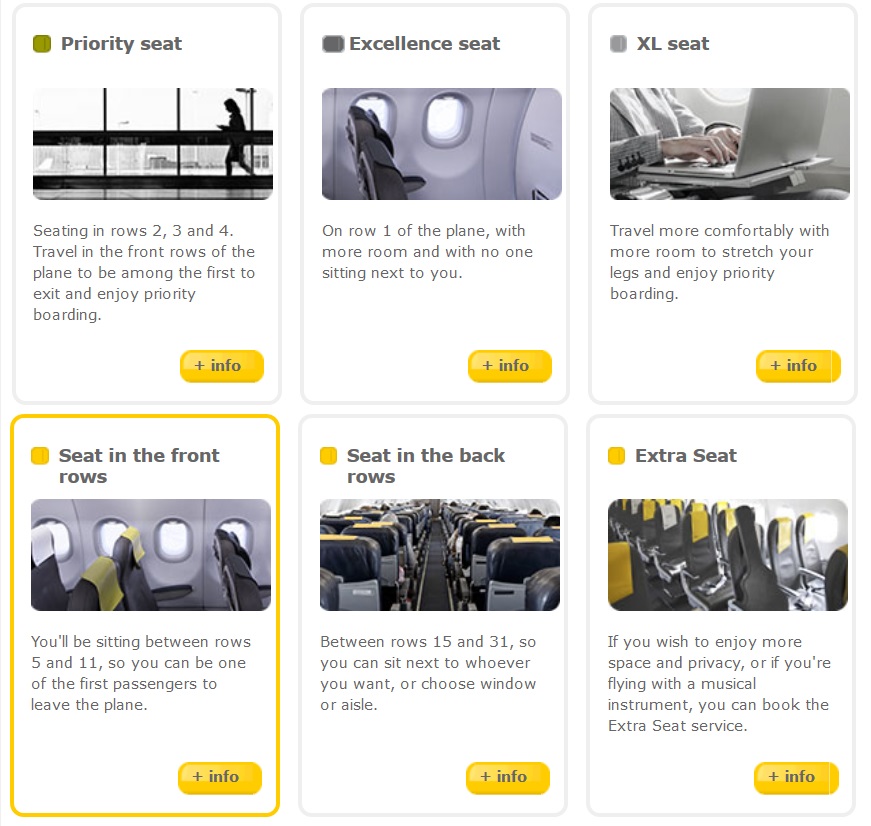
Task: Select the Priority seat heading
Action: pyautogui.click(x=121, y=44)
